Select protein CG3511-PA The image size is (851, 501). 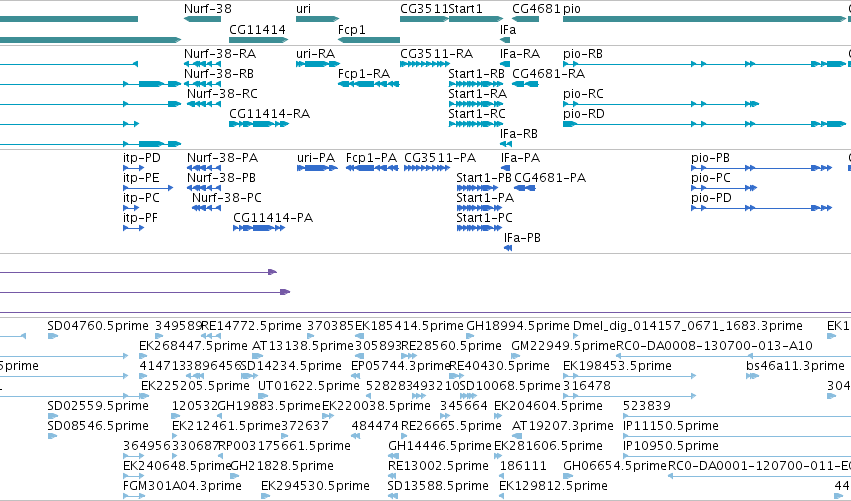coord(440,158)
